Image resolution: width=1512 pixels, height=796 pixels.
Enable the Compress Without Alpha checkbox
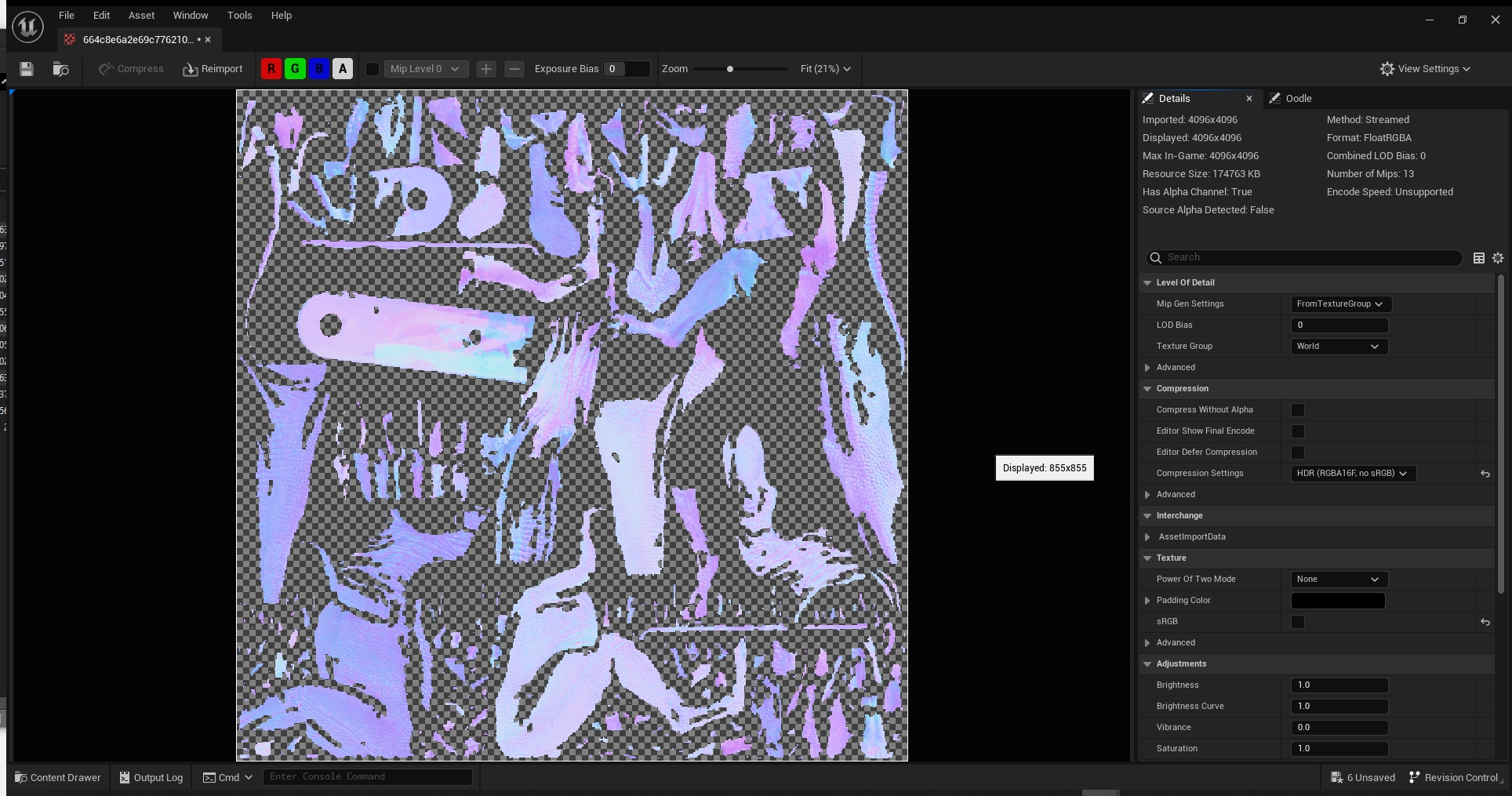coord(1298,410)
